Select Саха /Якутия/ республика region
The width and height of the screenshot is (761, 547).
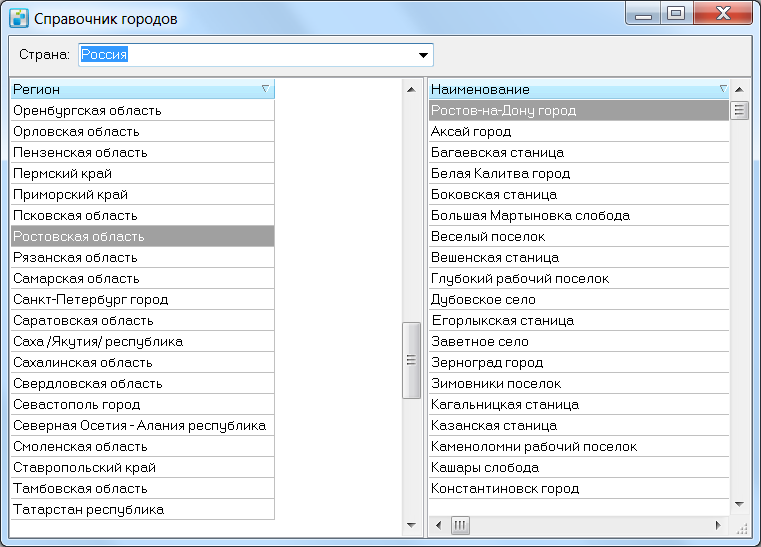click(143, 342)
